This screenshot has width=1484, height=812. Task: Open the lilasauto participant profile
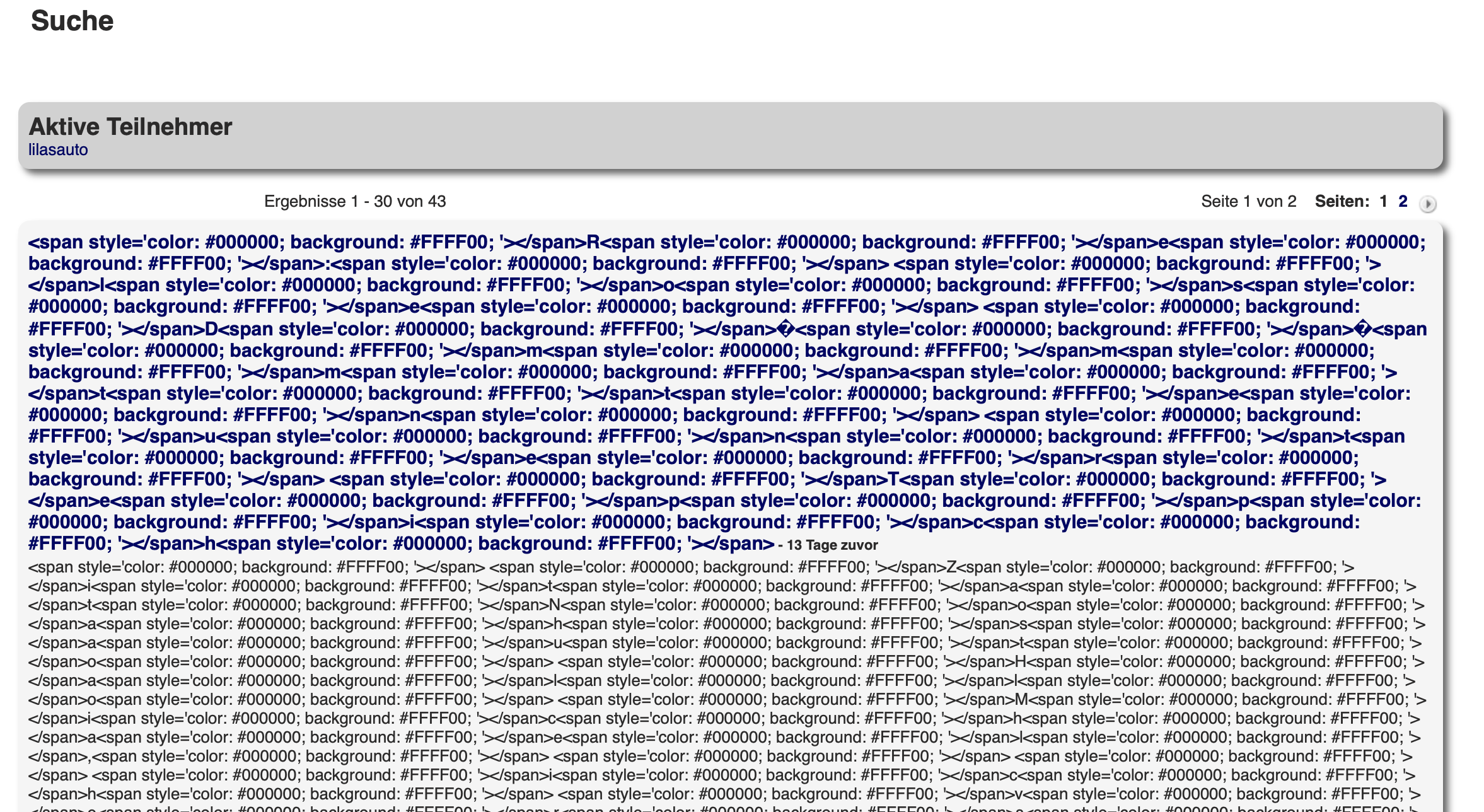coord(58,150)
